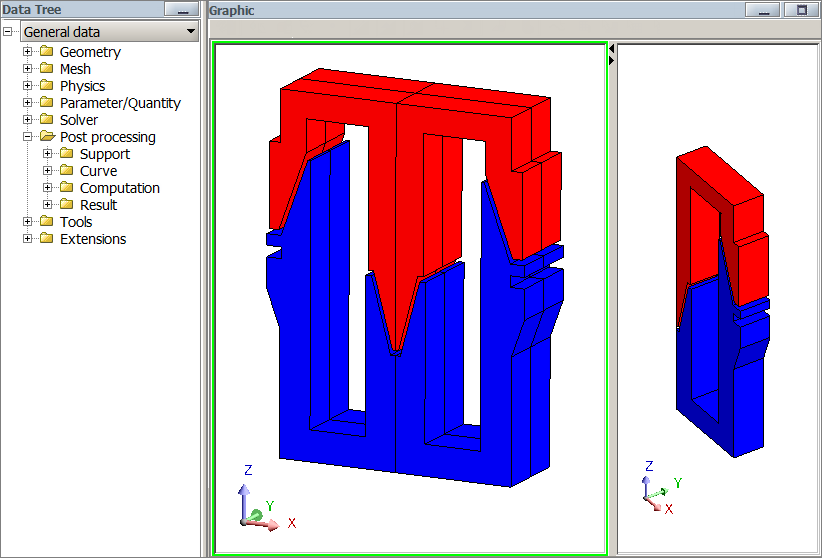The image size is (822, 558).
Task: Click the Support folder icon
Action: [x=66, y=154]
